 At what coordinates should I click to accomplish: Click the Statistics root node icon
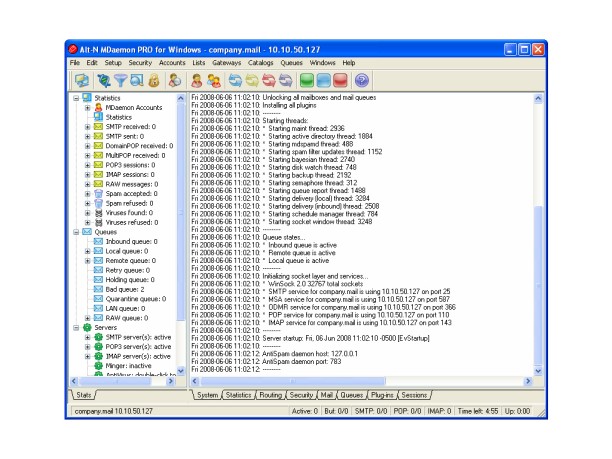[87, 98]
